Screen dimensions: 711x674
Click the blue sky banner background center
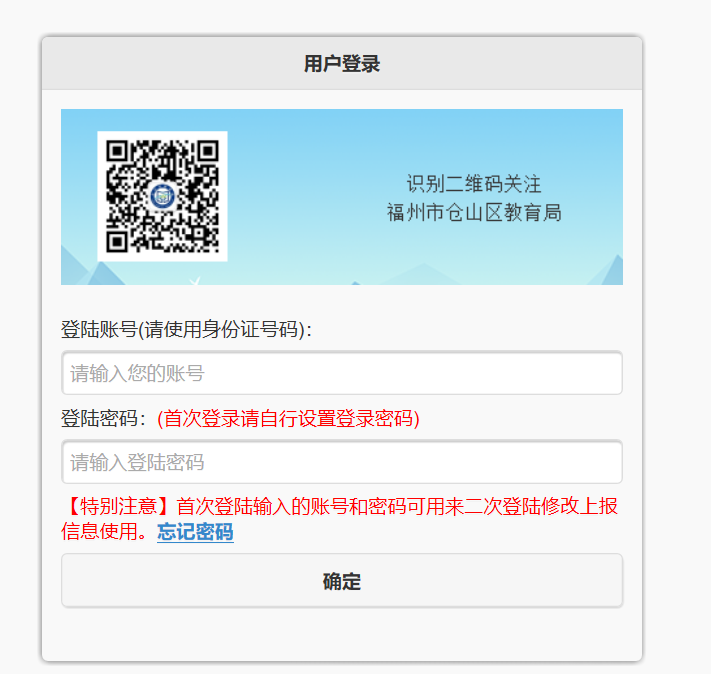(342, 197)
